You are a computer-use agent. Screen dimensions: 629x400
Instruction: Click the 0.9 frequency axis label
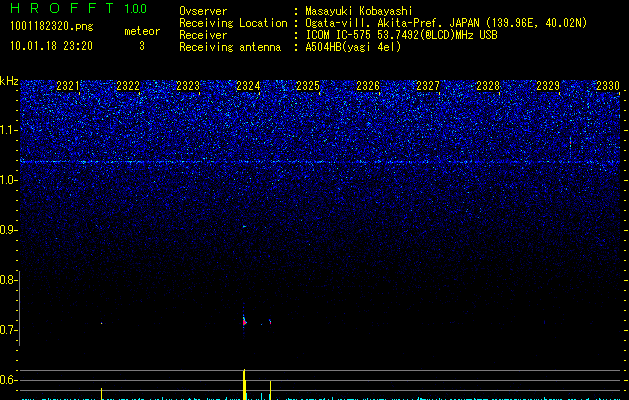click(9, 230)
